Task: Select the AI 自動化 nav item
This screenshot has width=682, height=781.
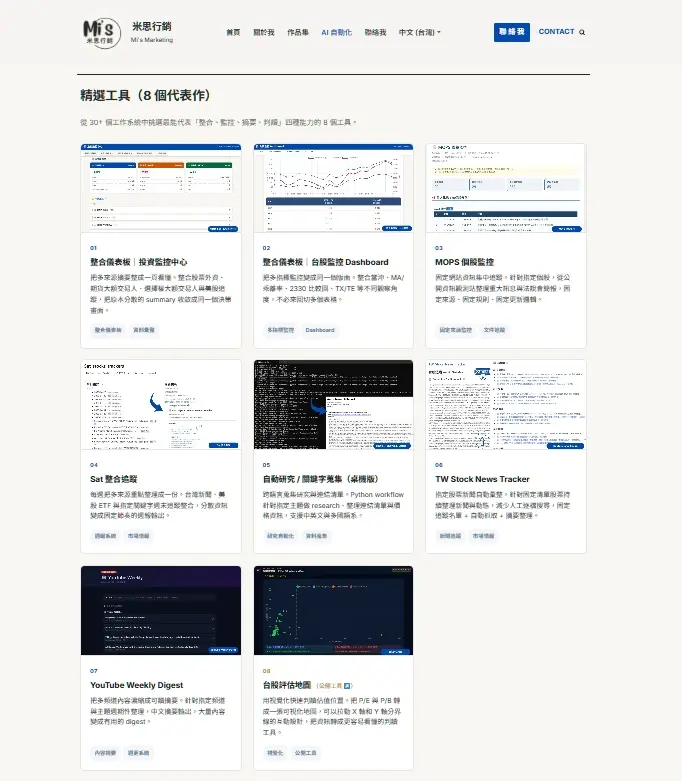Action: 337,32
